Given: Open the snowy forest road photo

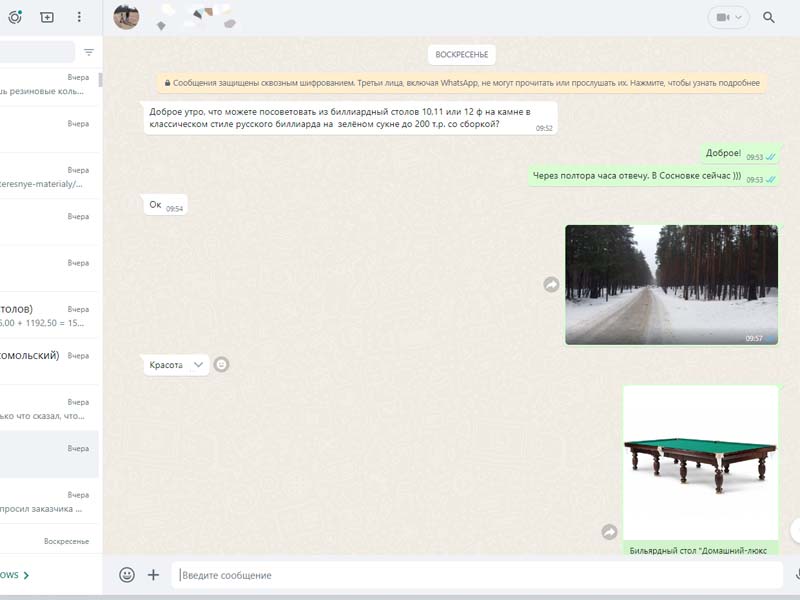Looking at the screenshot, I should click(671, 285).
